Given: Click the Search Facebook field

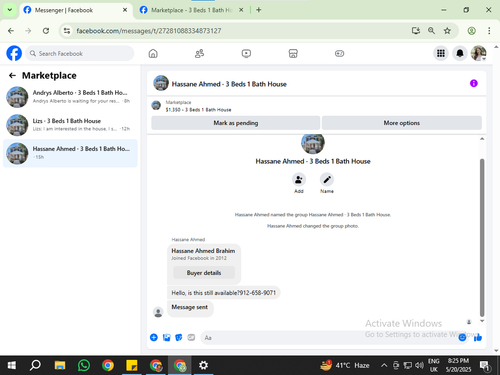Looking at the screenshot, I should pos(79,53).
